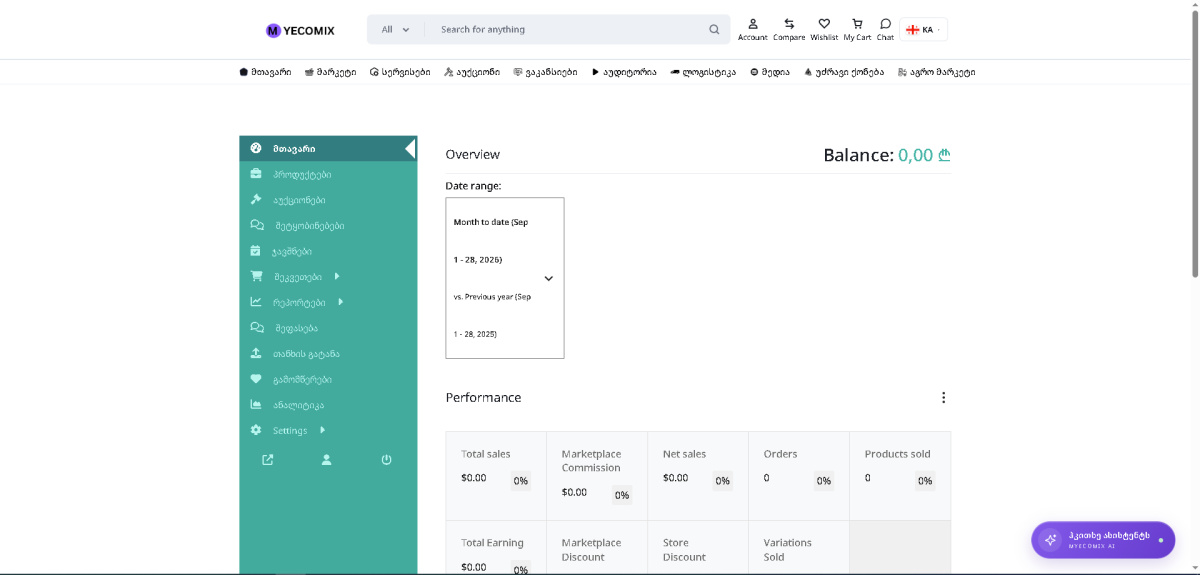Click the Total sales card
Image resolution: width=1200 pixels, height=575 pixels.
496,476
